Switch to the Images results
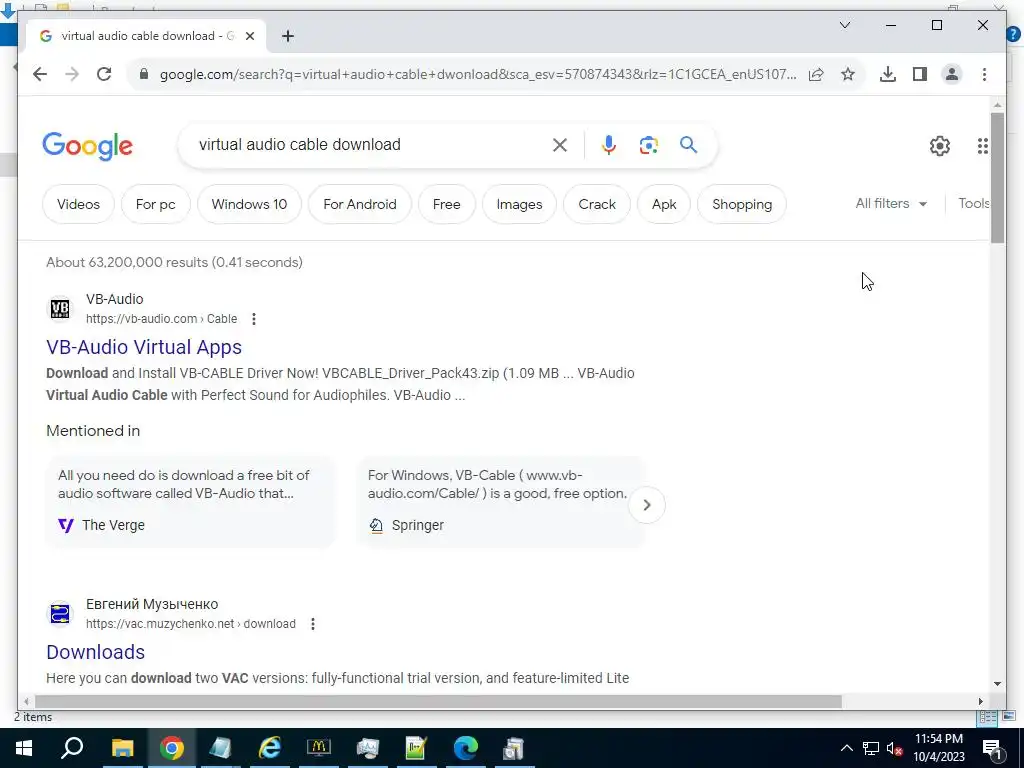 click(x=519, y=204)
